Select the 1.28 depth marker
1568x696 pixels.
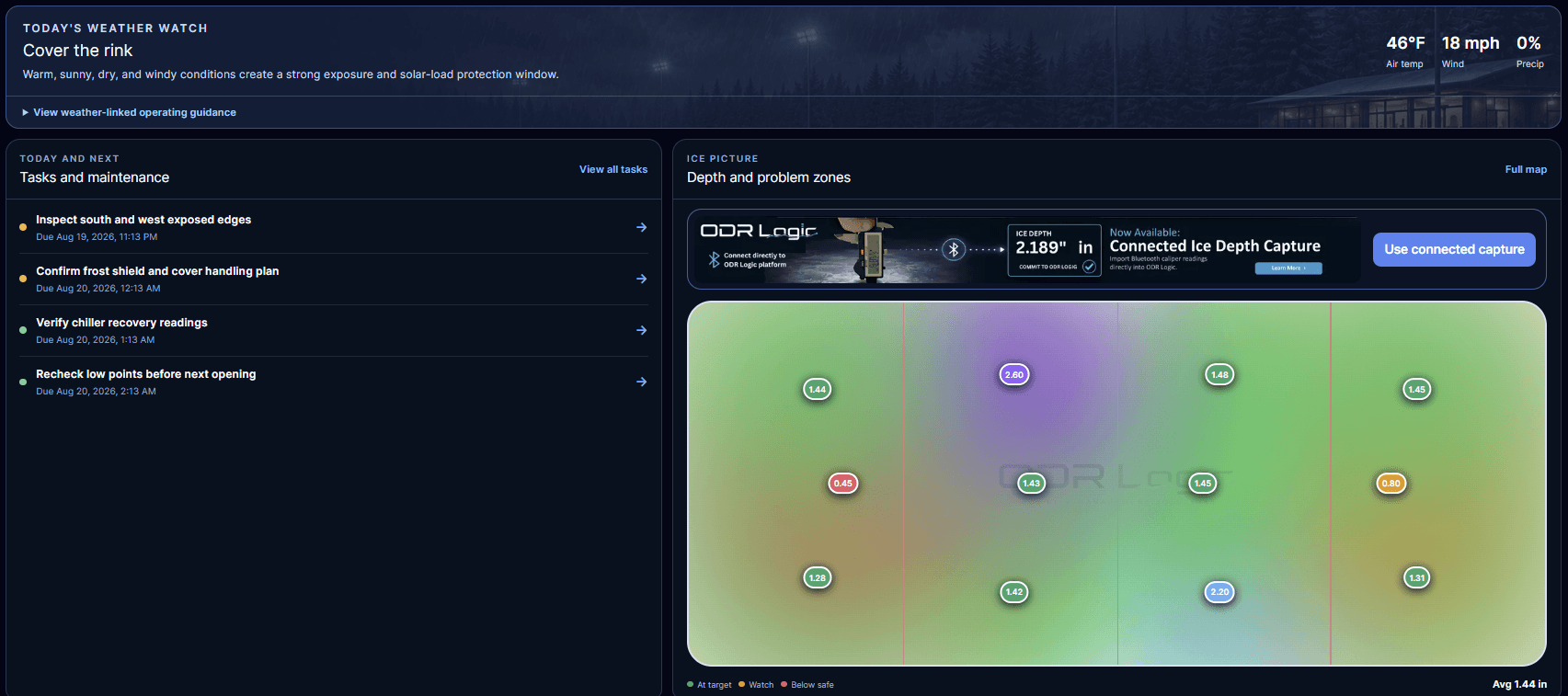[818, 578]
